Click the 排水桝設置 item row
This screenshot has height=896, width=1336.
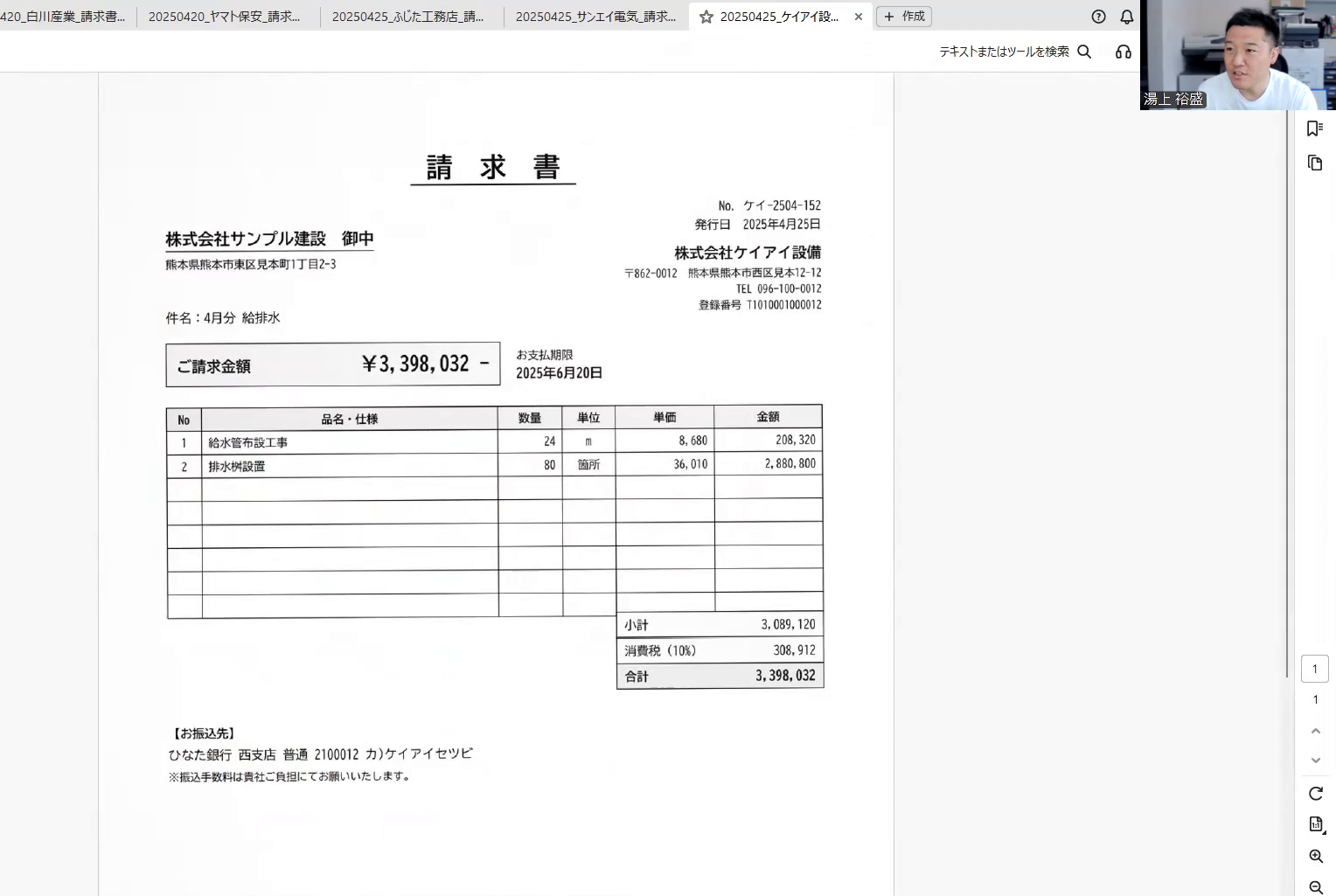(494, 465)
